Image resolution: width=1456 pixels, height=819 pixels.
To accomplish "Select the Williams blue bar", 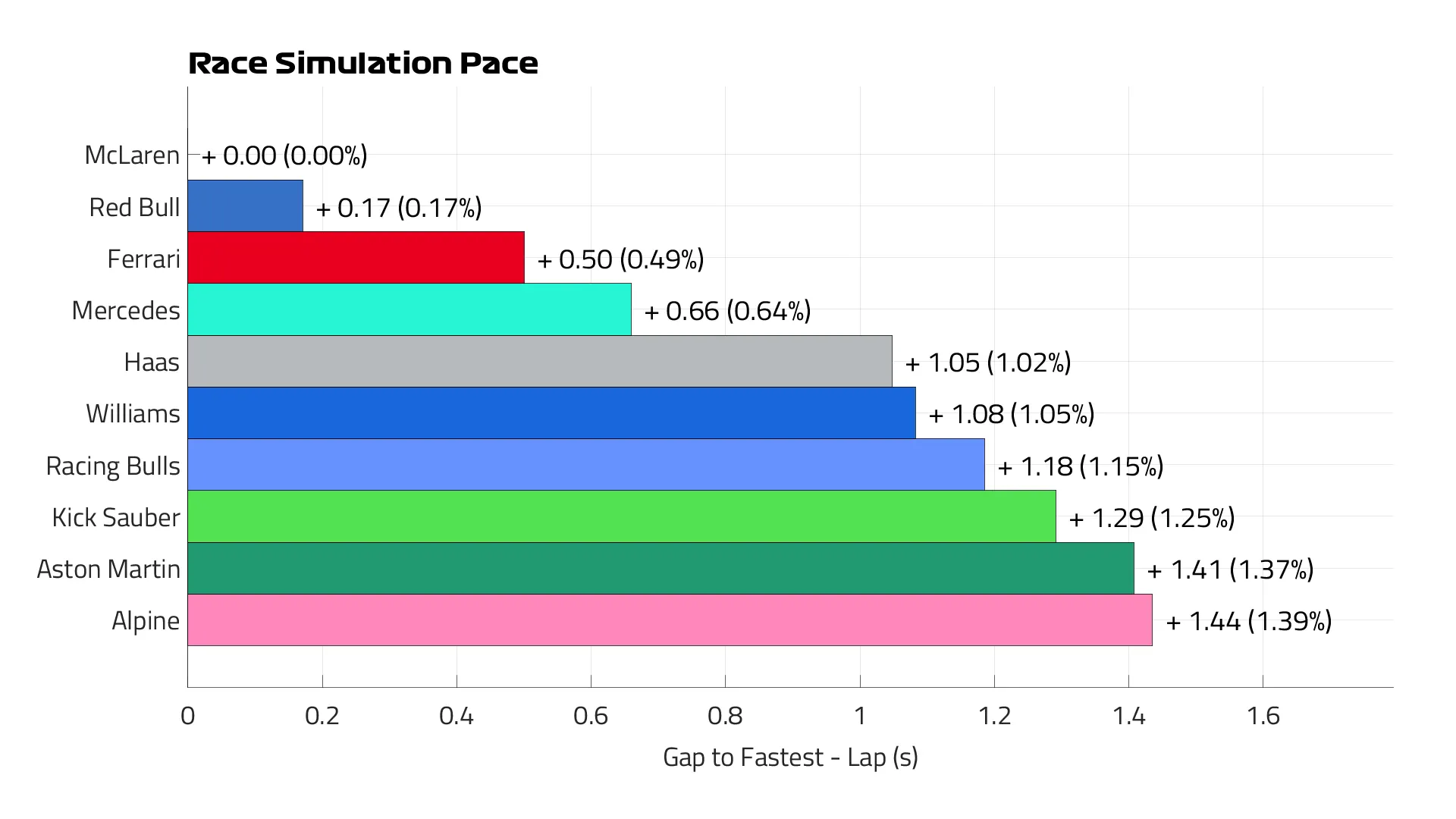I will pos(551,413).
